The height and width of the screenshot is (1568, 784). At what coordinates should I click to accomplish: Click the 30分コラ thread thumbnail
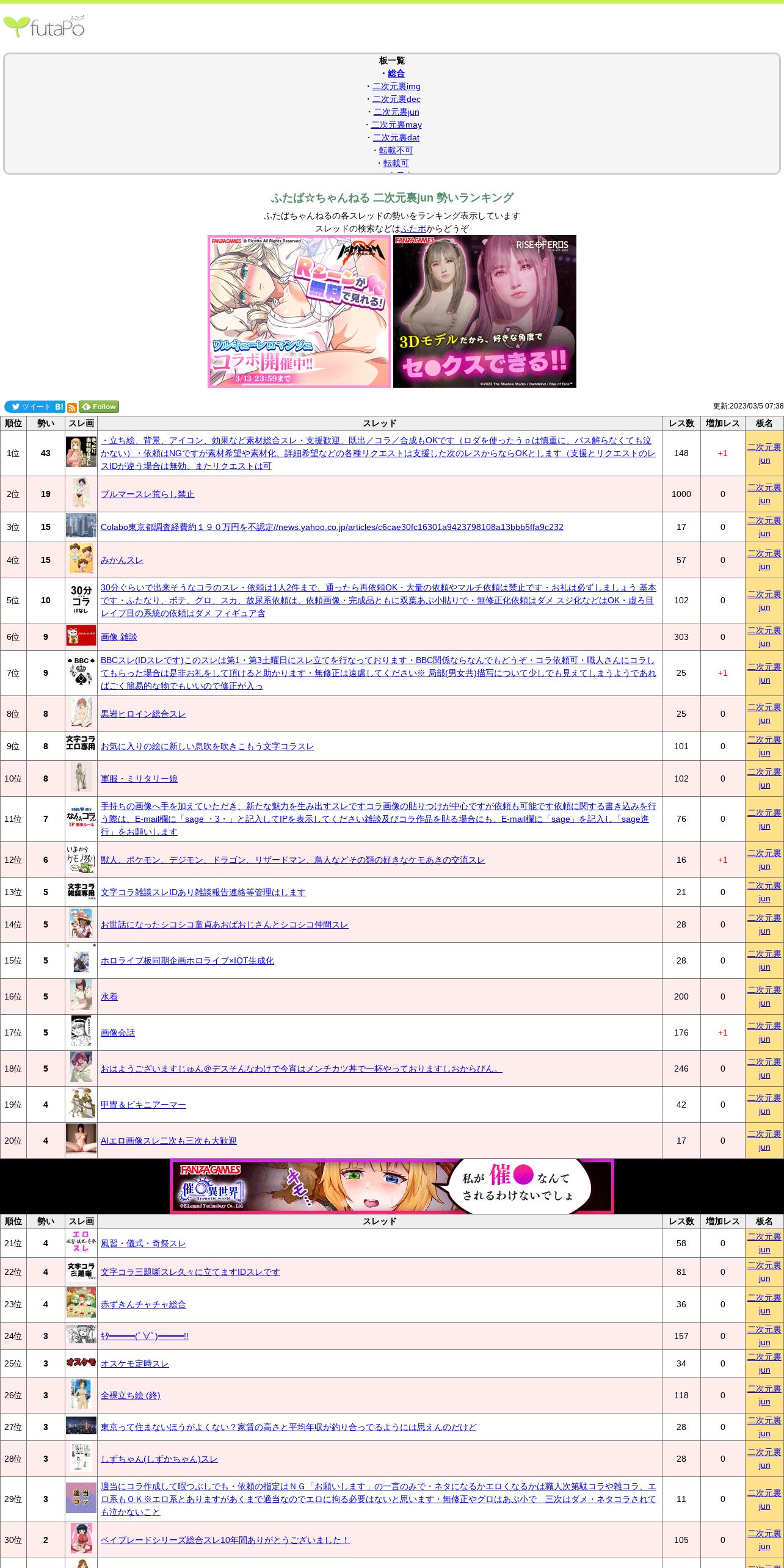point(81,600)
